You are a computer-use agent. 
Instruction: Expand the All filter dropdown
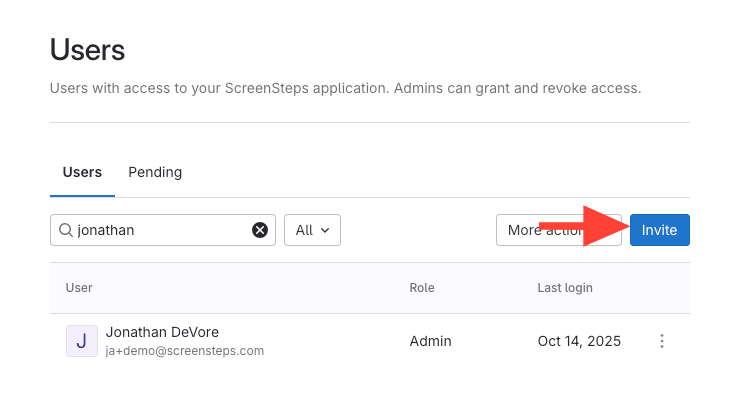pyautogui.click(x=312, y=230)
